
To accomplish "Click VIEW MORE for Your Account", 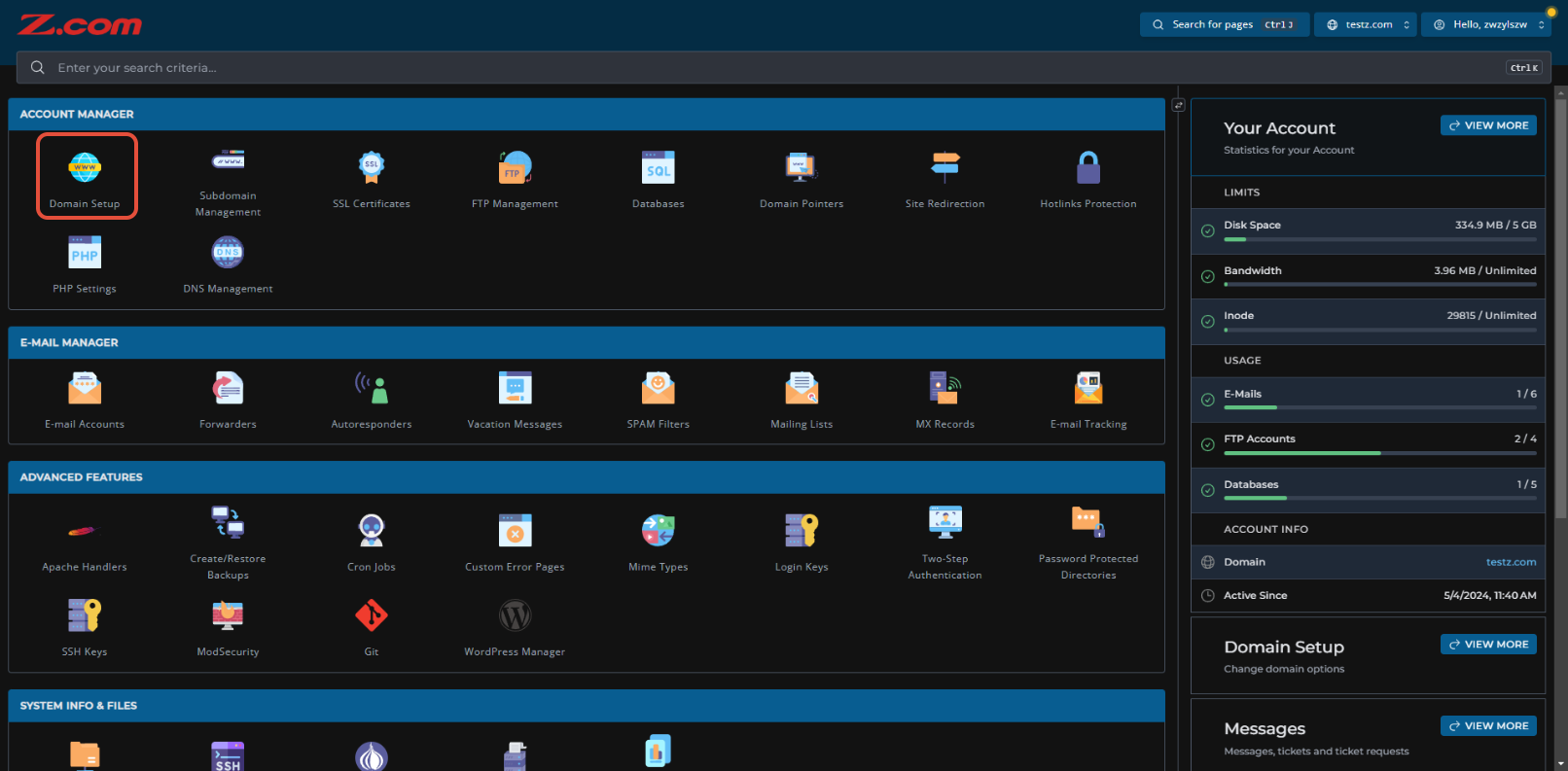I will click(x=1488, y=125).
